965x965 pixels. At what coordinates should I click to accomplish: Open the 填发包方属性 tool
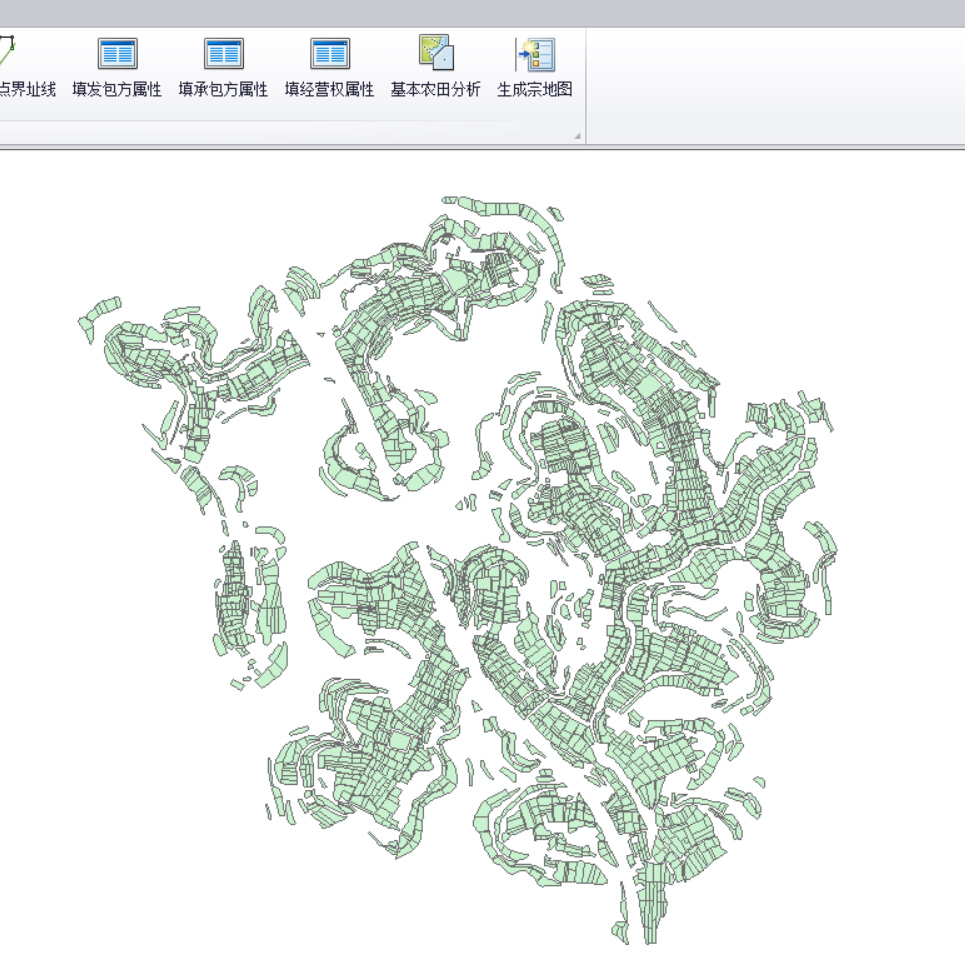point(117,68)
